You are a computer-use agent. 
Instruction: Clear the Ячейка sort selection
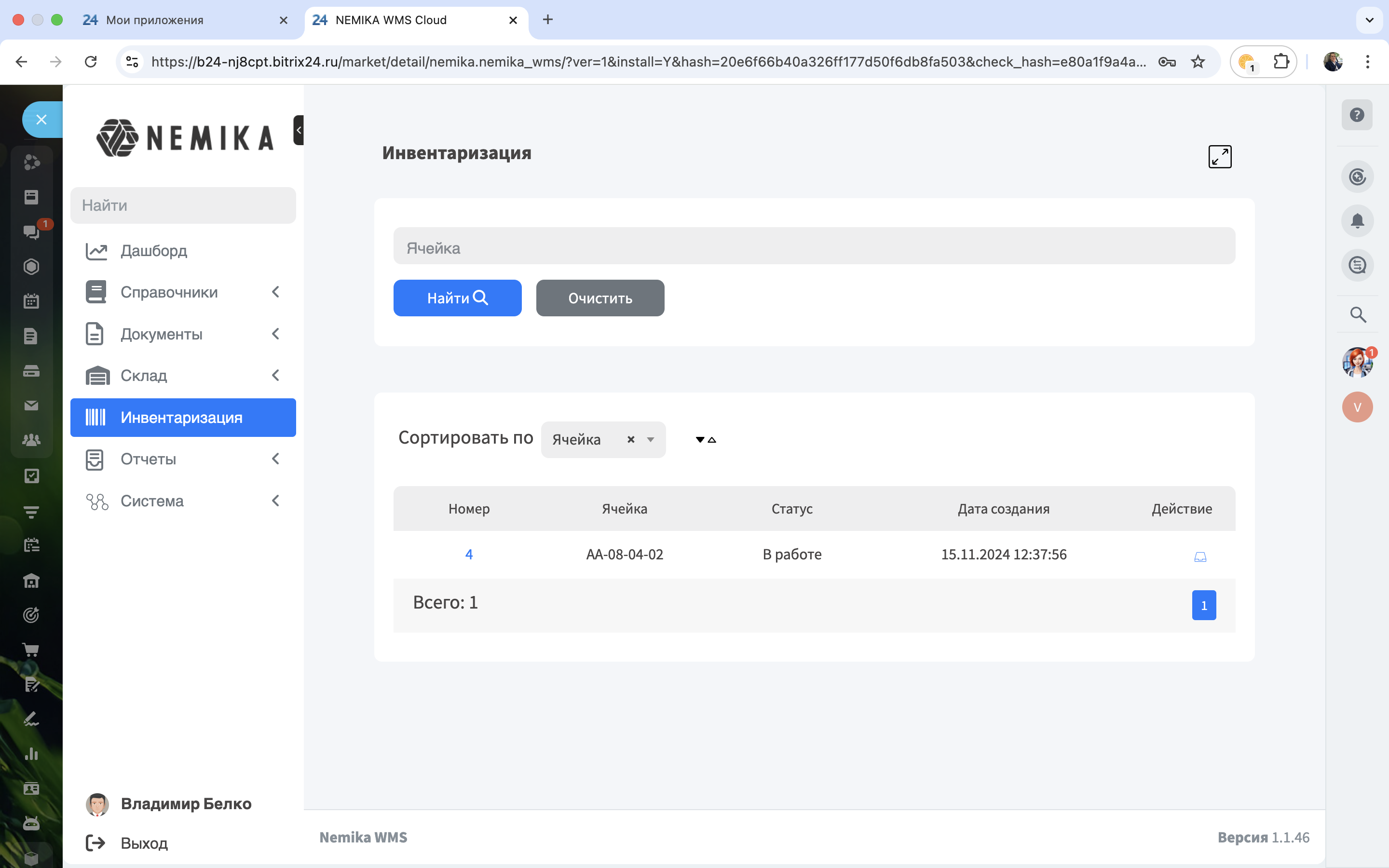click(631, 440)
